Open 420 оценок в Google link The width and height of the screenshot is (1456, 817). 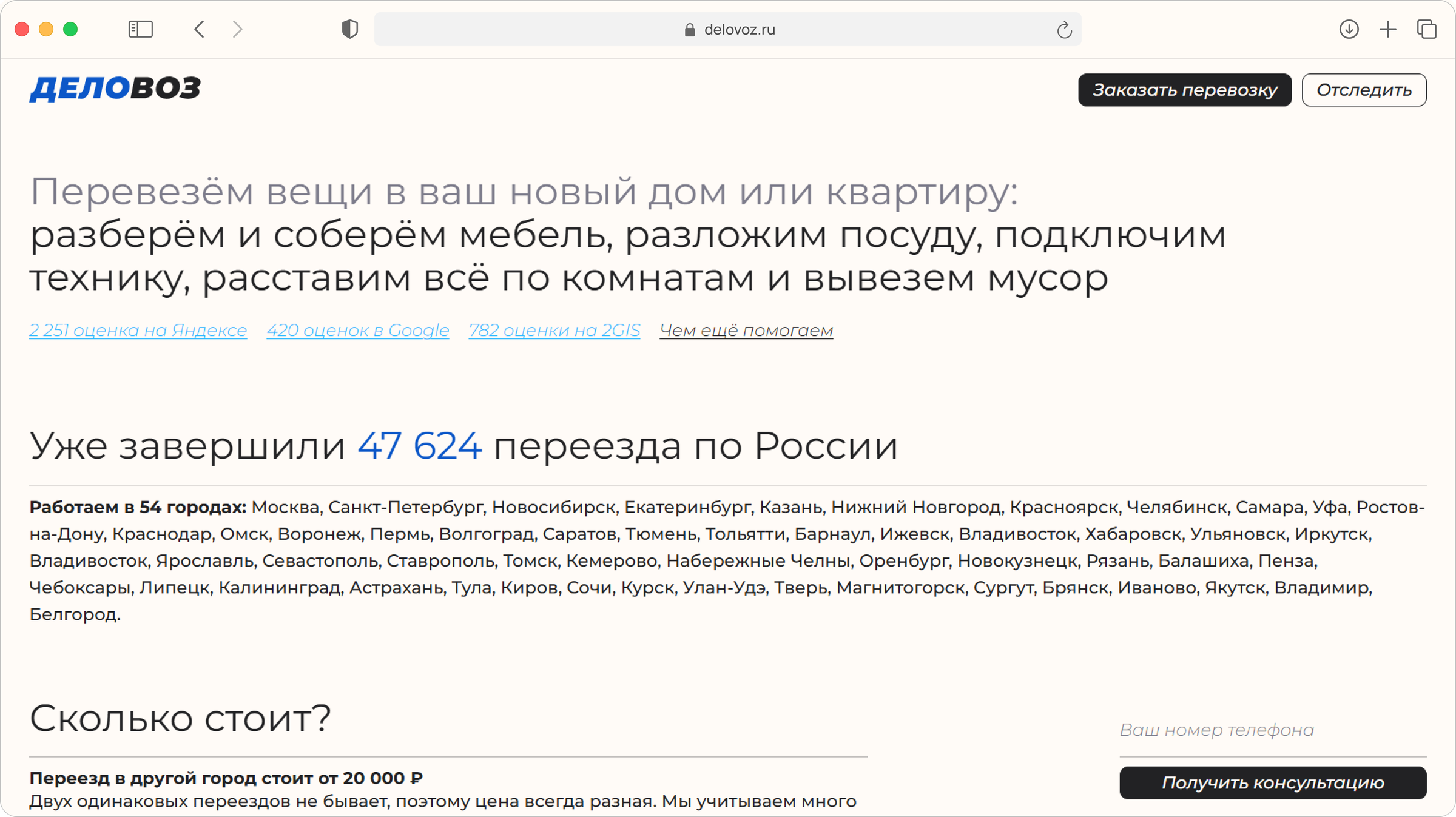[358, 330]
